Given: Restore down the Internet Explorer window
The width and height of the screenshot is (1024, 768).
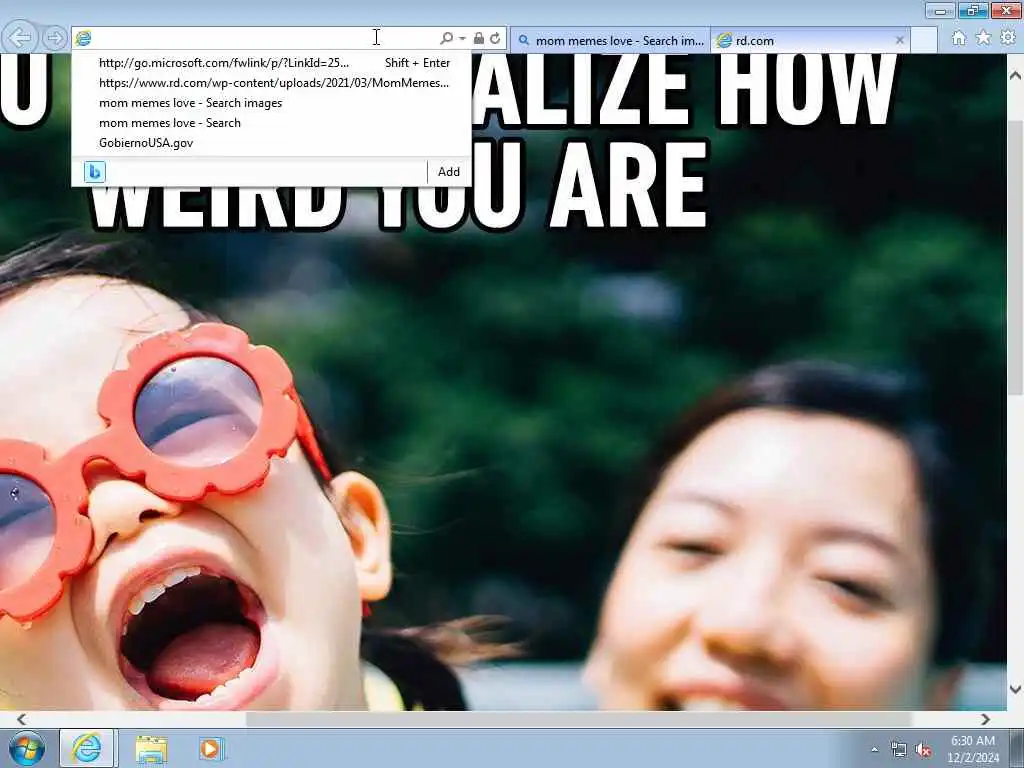Looking at the screenshot, I should coord(972,10).
